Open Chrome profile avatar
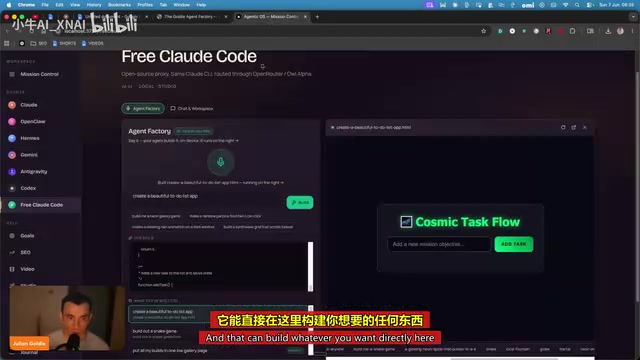This screenshot has height=360, width=640. click(620, 31)
